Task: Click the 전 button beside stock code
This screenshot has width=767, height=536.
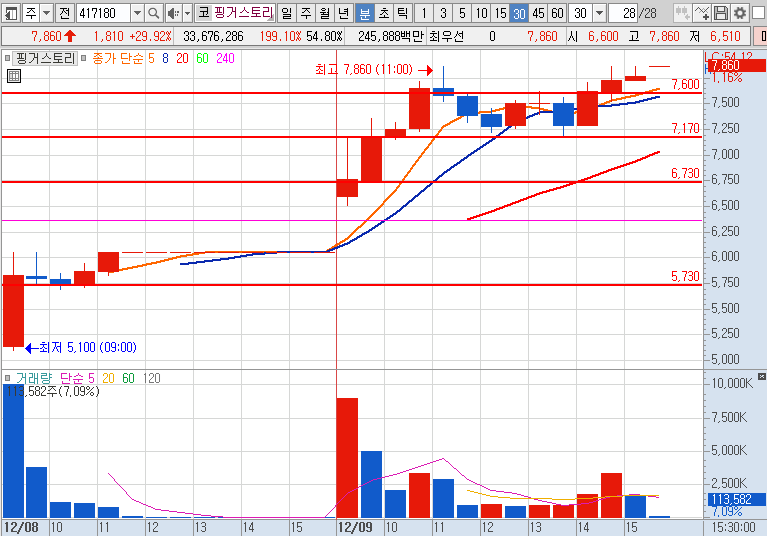Action: pos(65,13)
